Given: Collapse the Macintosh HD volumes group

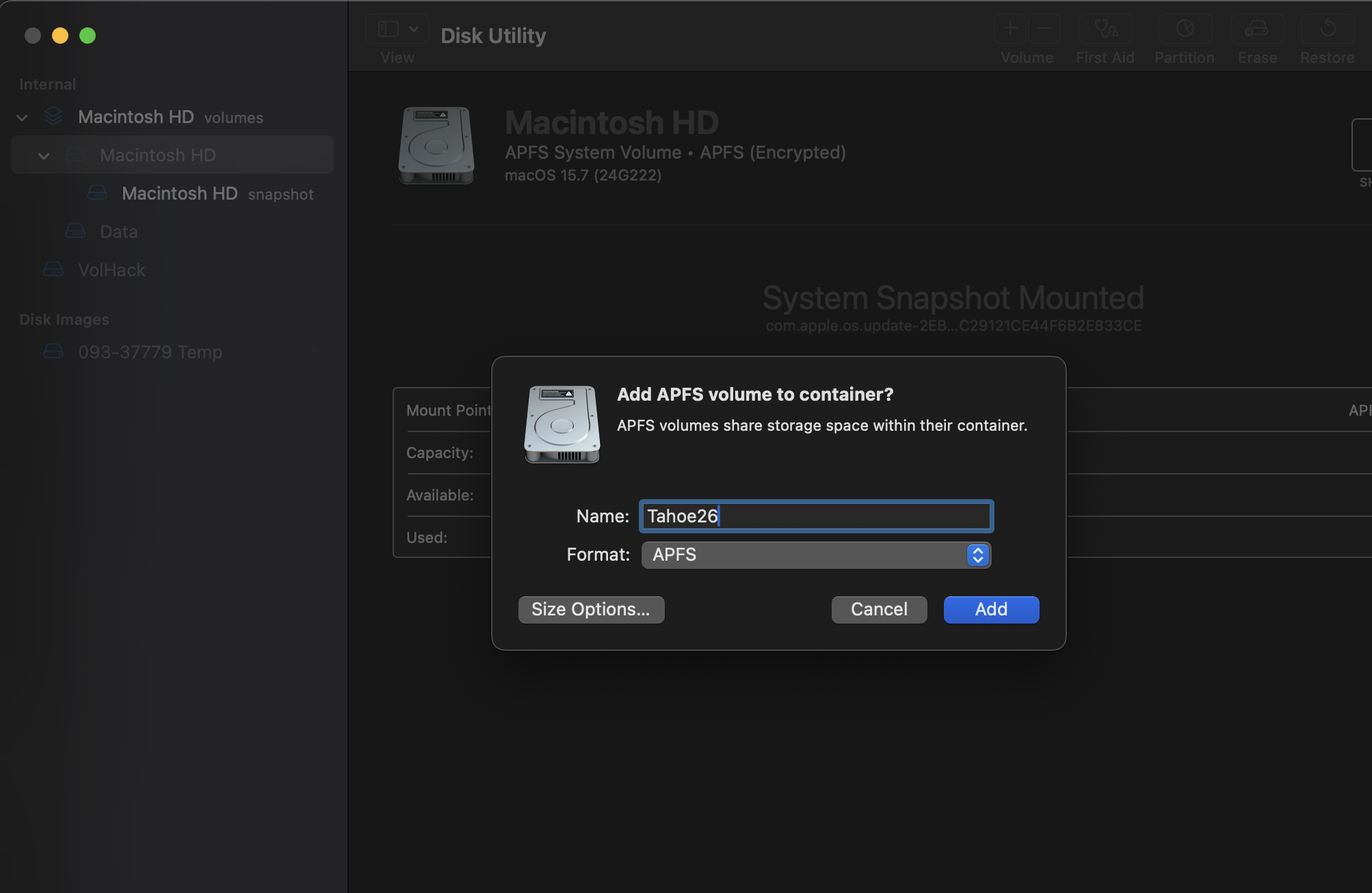Looking at the screenshot, I should tap(22, 118).
